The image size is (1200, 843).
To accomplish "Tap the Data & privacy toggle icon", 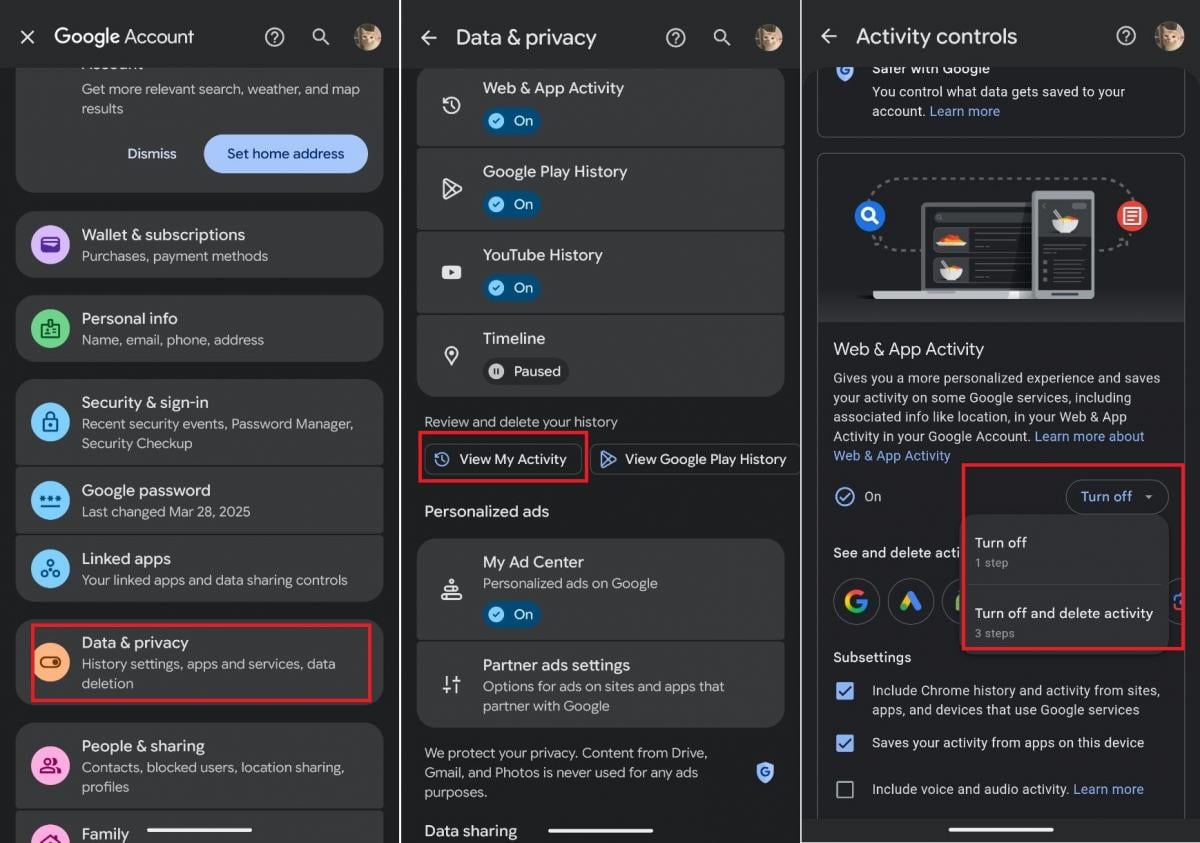I will (x=50, y=662).
